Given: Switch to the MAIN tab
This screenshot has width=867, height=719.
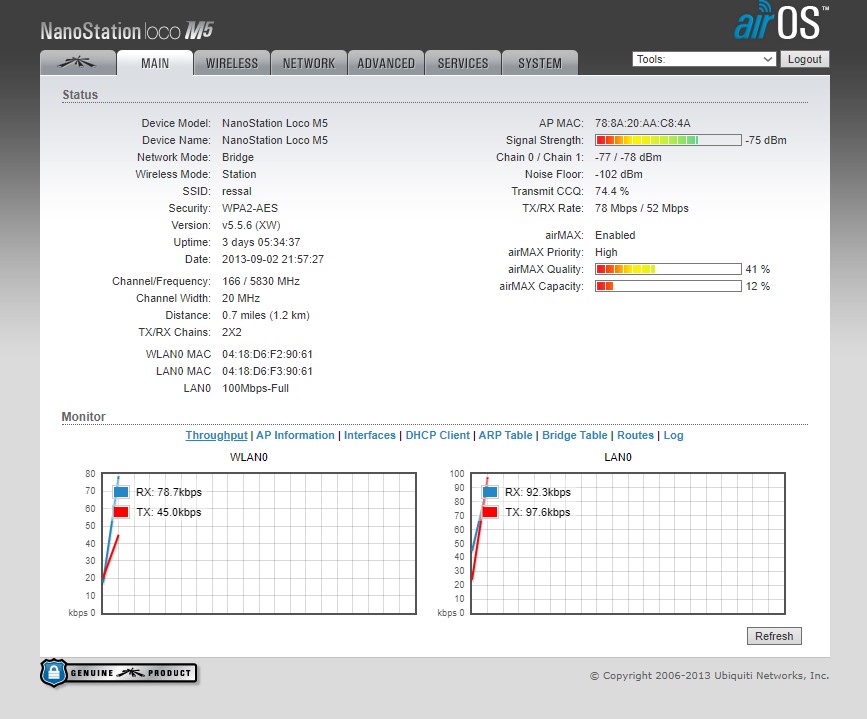Looking at the screenshot, I should coord(155,62).
